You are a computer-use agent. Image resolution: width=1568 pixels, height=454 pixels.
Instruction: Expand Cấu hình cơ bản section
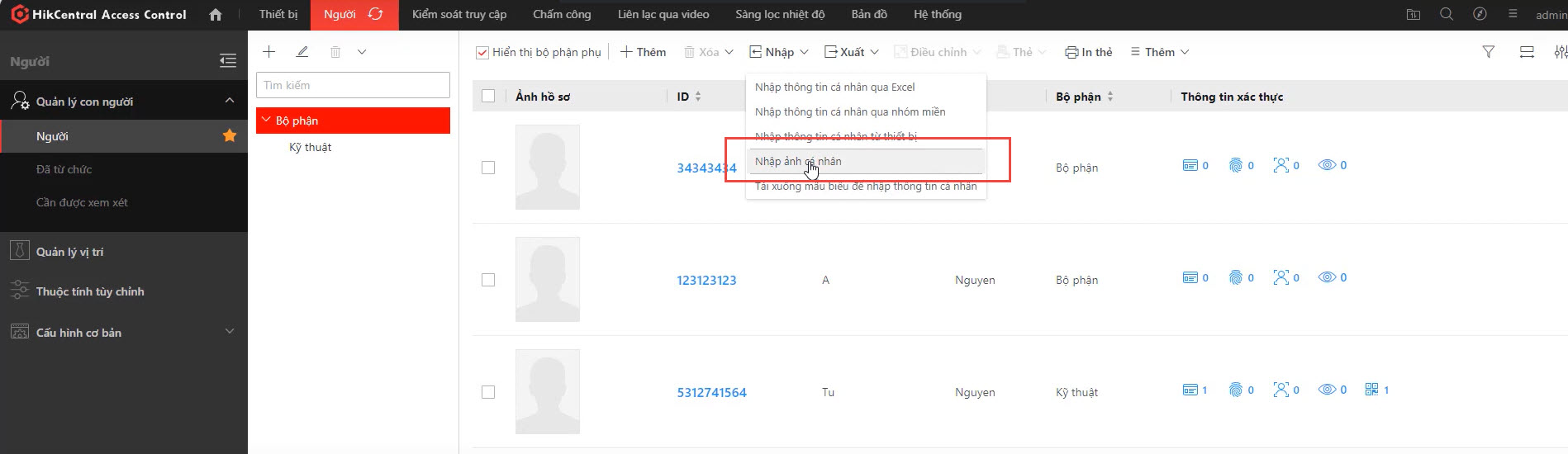pyautogui.click(x=230, y=332)
